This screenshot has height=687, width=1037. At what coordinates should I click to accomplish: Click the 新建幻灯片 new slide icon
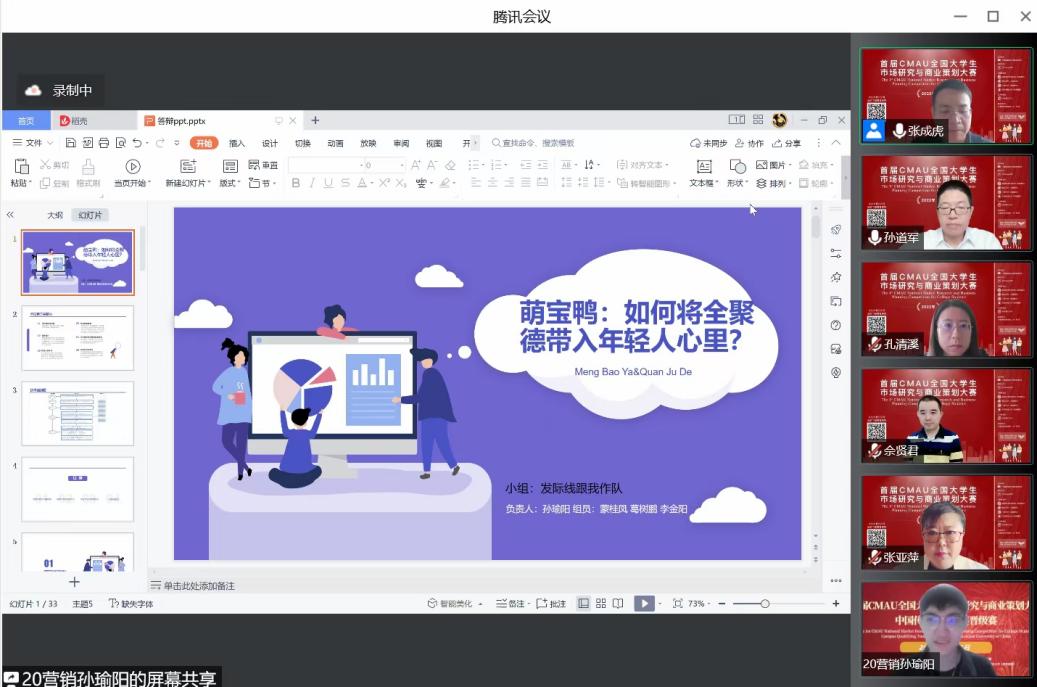tap(188, 167)
